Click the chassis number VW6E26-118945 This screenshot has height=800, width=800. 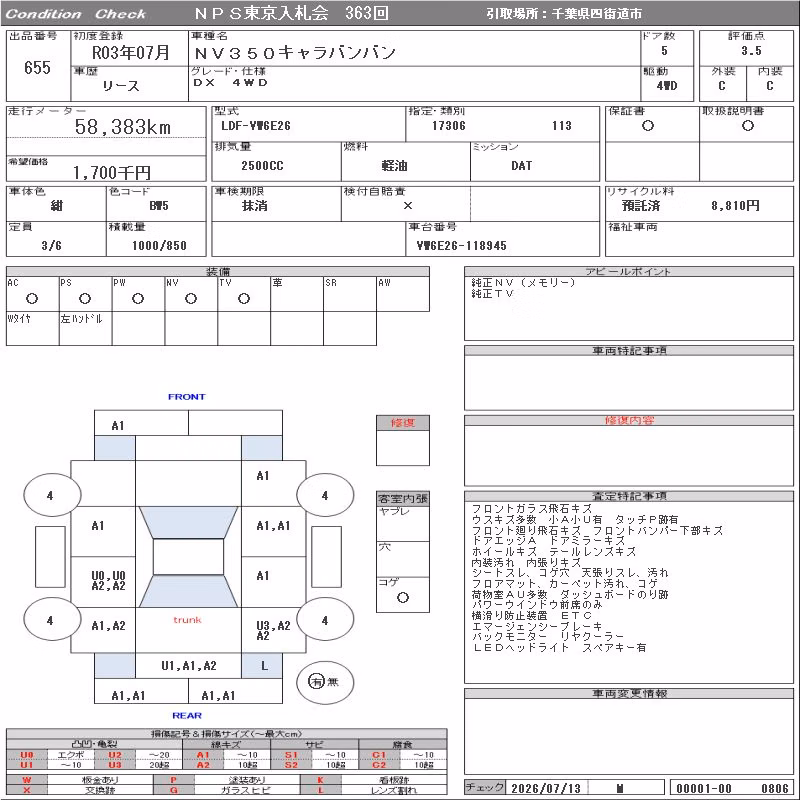click(461, 245)
